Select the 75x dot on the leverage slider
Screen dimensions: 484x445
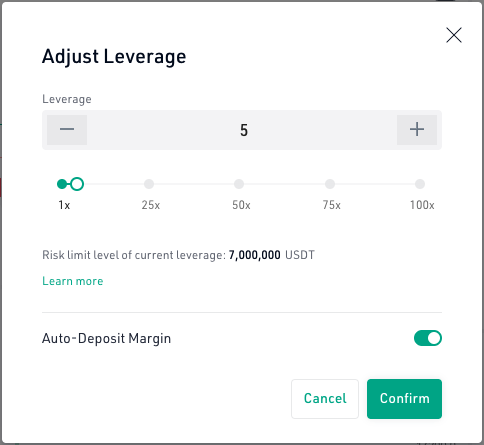click(330, 184)
